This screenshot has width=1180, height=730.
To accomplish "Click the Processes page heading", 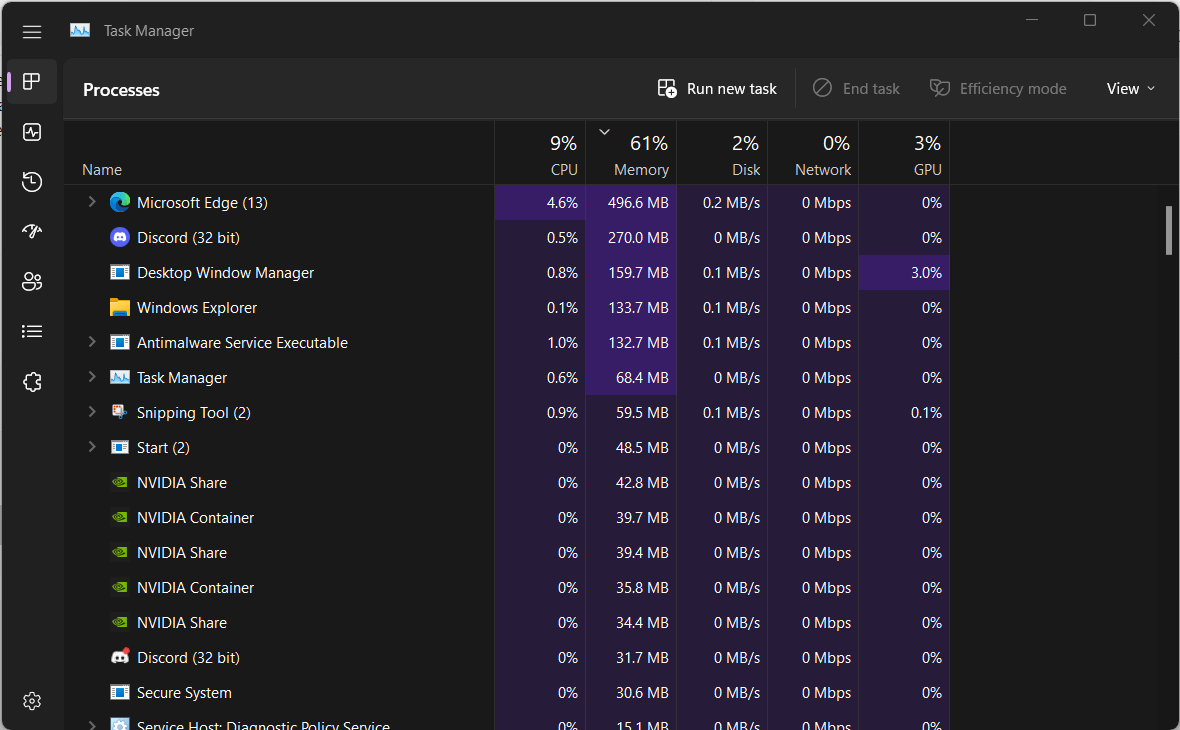I will coord(121,90).
